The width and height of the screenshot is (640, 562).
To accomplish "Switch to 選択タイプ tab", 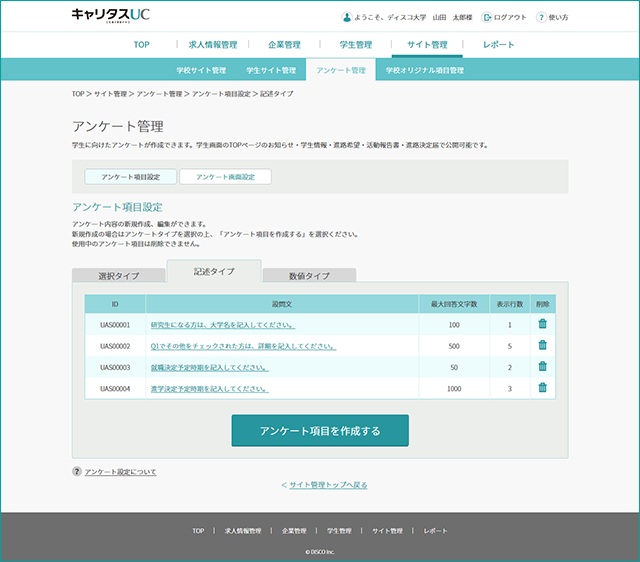I will click(119, 275).
